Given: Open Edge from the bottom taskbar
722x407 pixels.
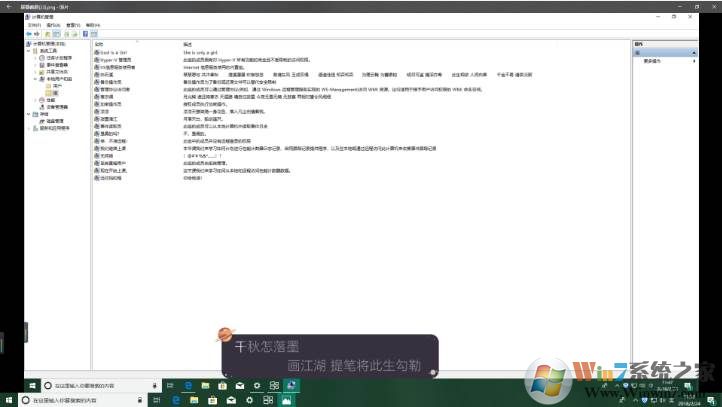Looking at the screenshot, I should click(x=176, y=400).
